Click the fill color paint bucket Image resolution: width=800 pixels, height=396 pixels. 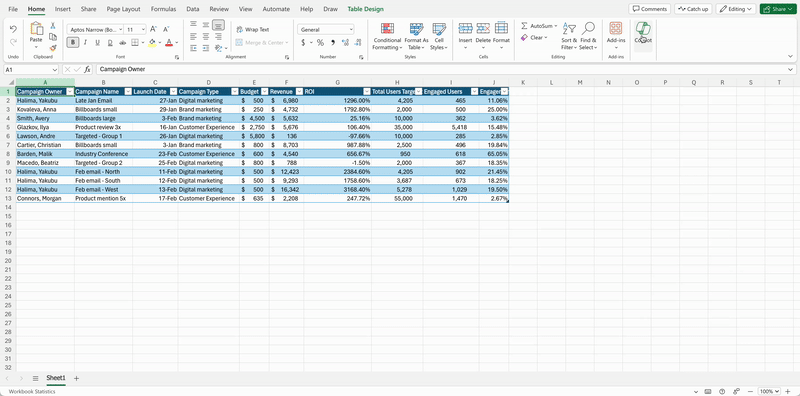click(152, 43)
